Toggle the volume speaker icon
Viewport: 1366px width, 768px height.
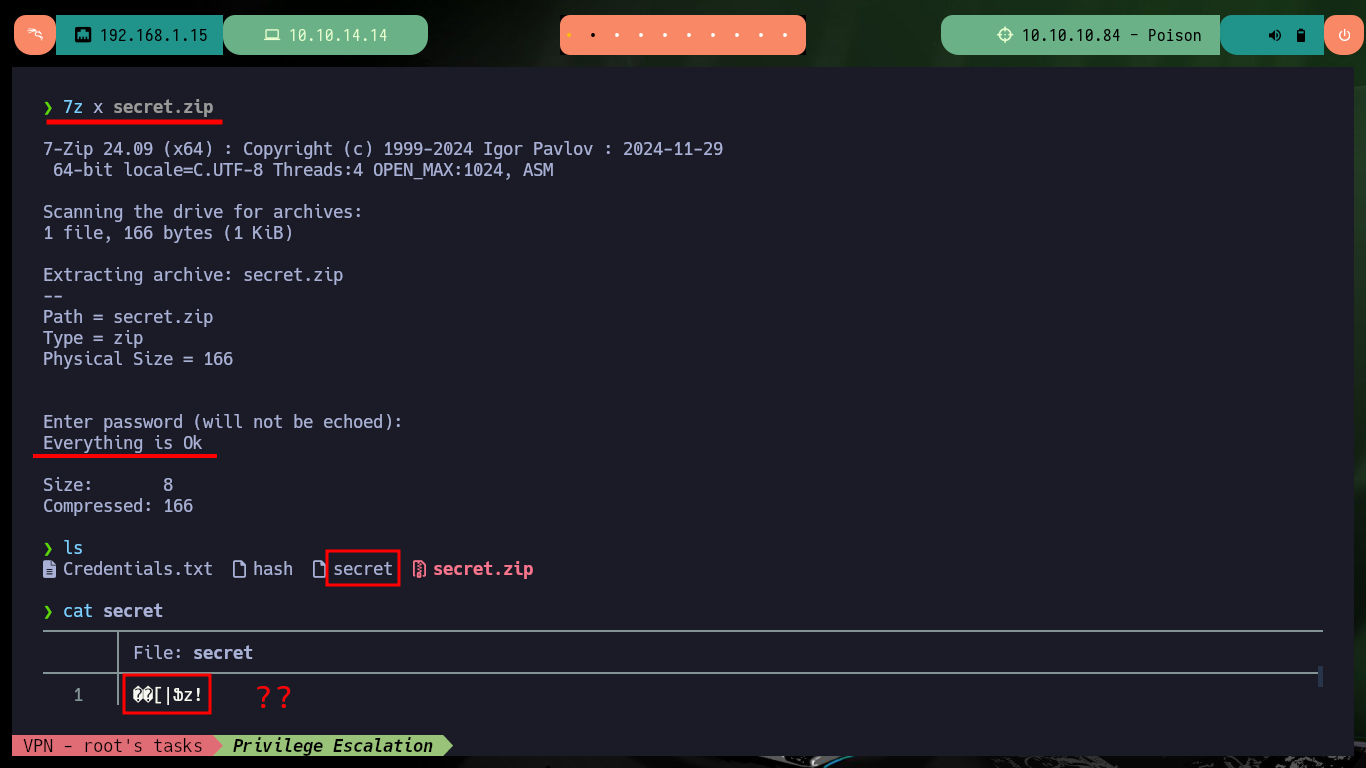pyautogui.click(x=1275, y=35)
